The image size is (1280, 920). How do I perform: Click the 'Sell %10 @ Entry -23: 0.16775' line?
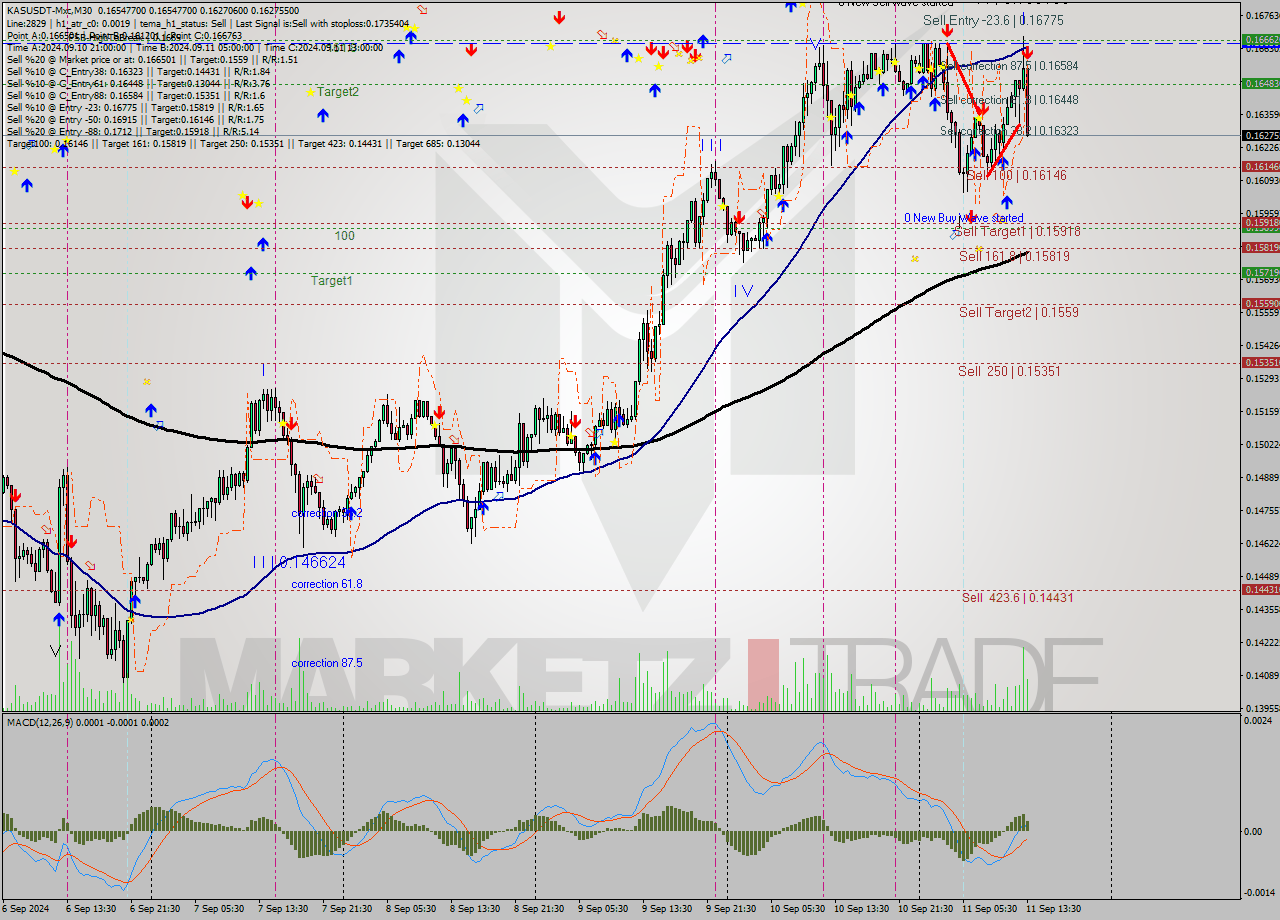pos(135,108)
